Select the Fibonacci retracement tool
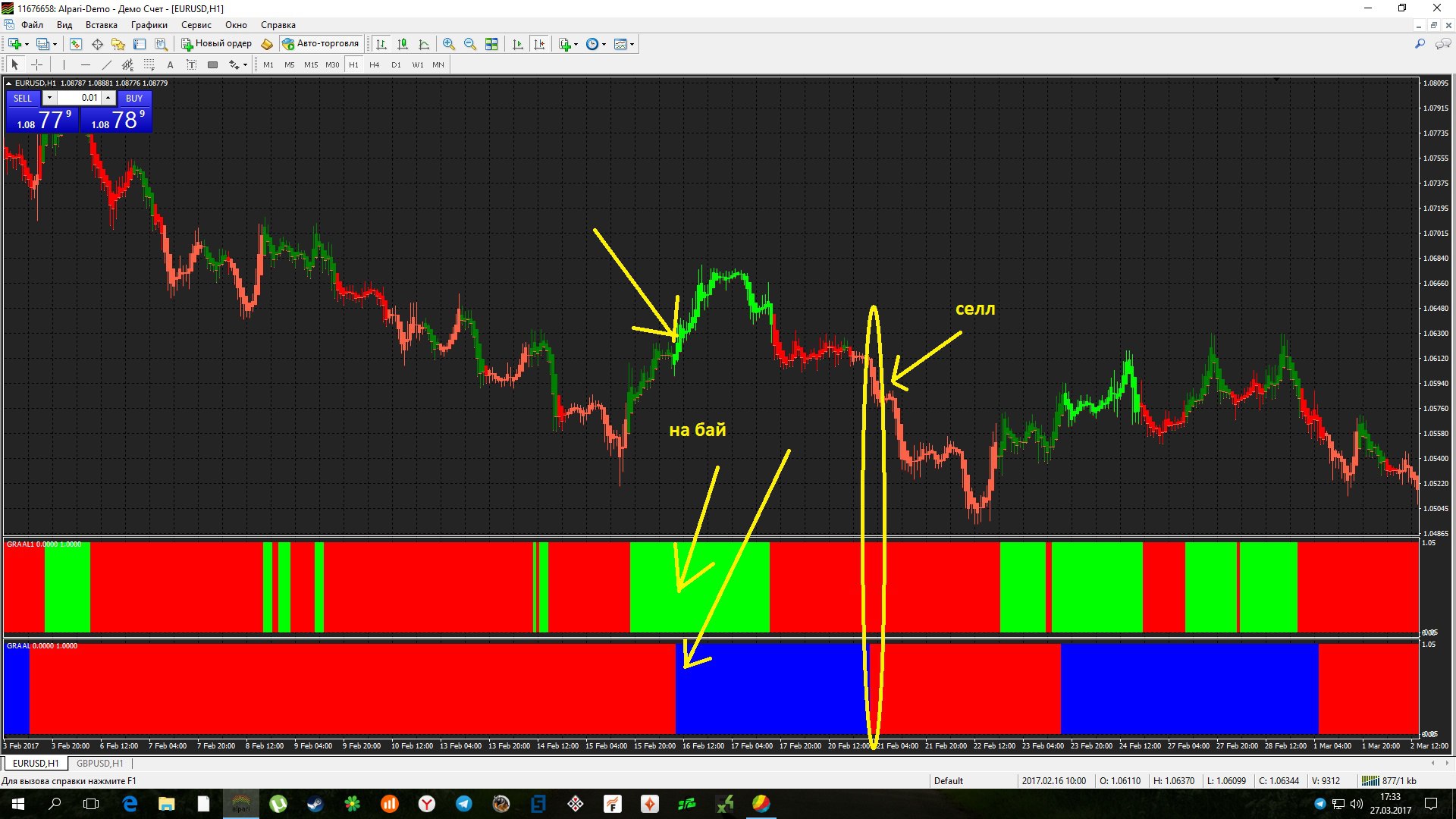Screen dimensions: 1456x819 pyautogui.click(x=149, y=64)
